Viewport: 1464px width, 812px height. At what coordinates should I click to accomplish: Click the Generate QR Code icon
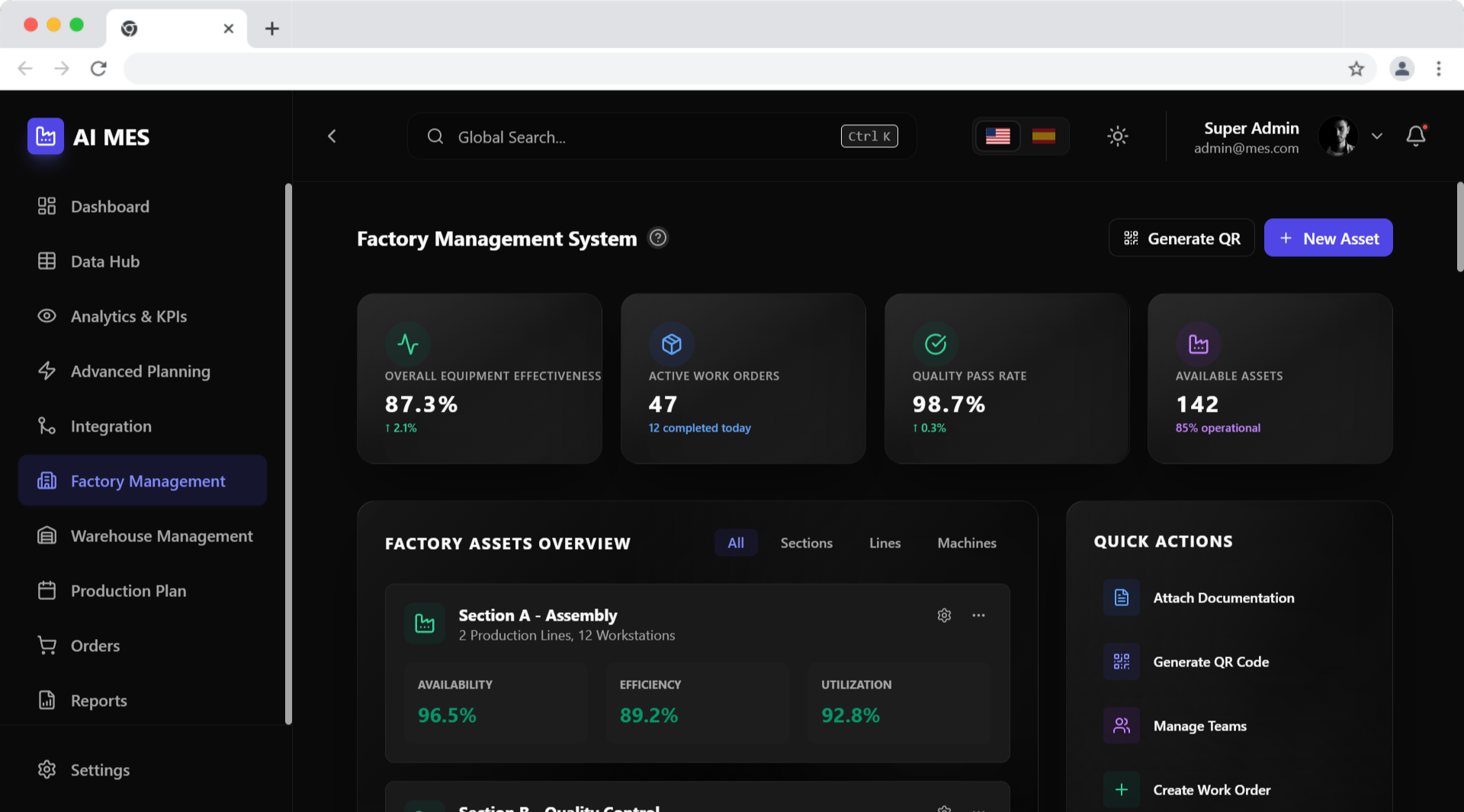click(1121, 662)
